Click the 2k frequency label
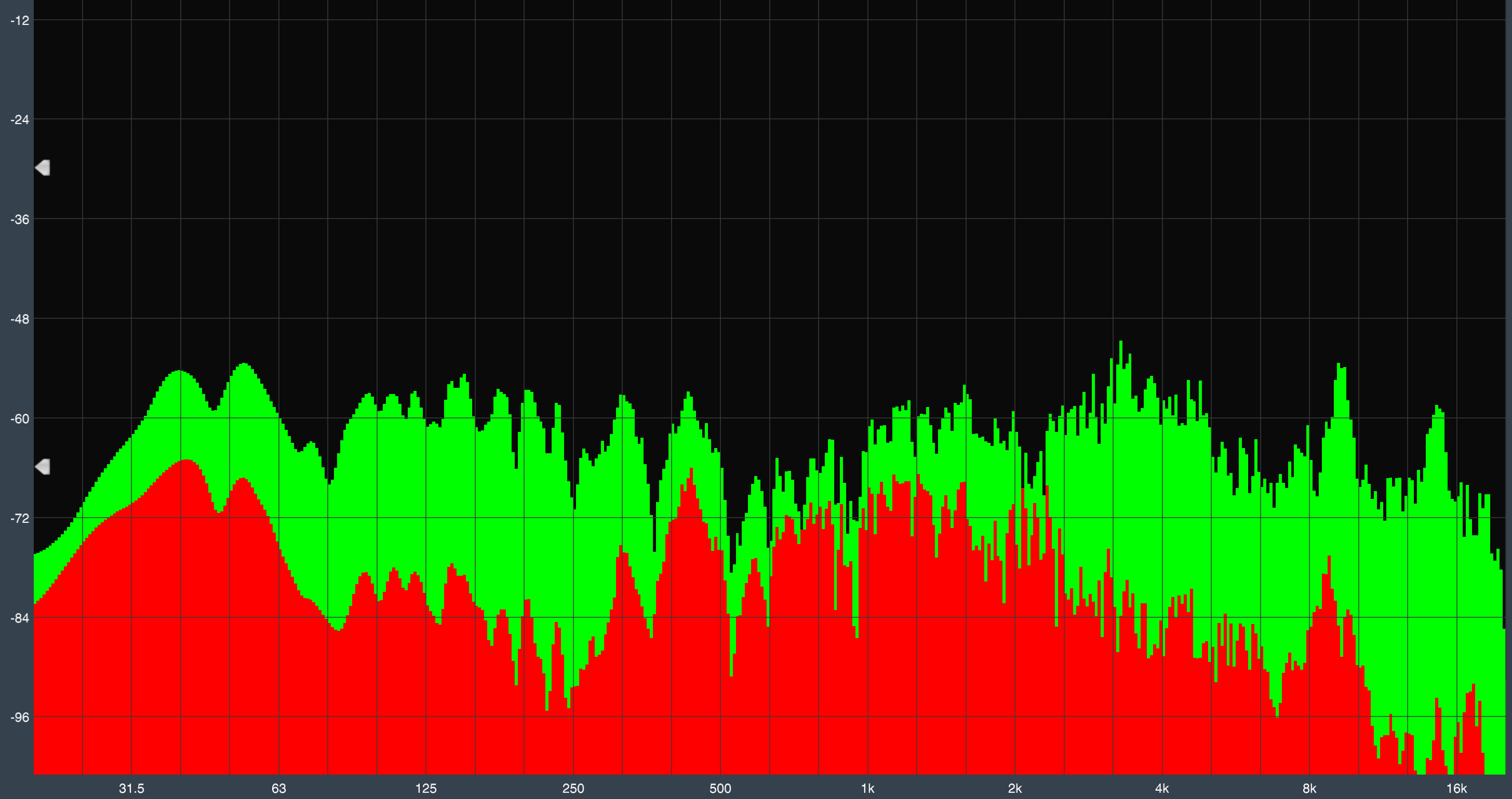The height and width of the screenshot is (799, 1512). coord(1015,789)
